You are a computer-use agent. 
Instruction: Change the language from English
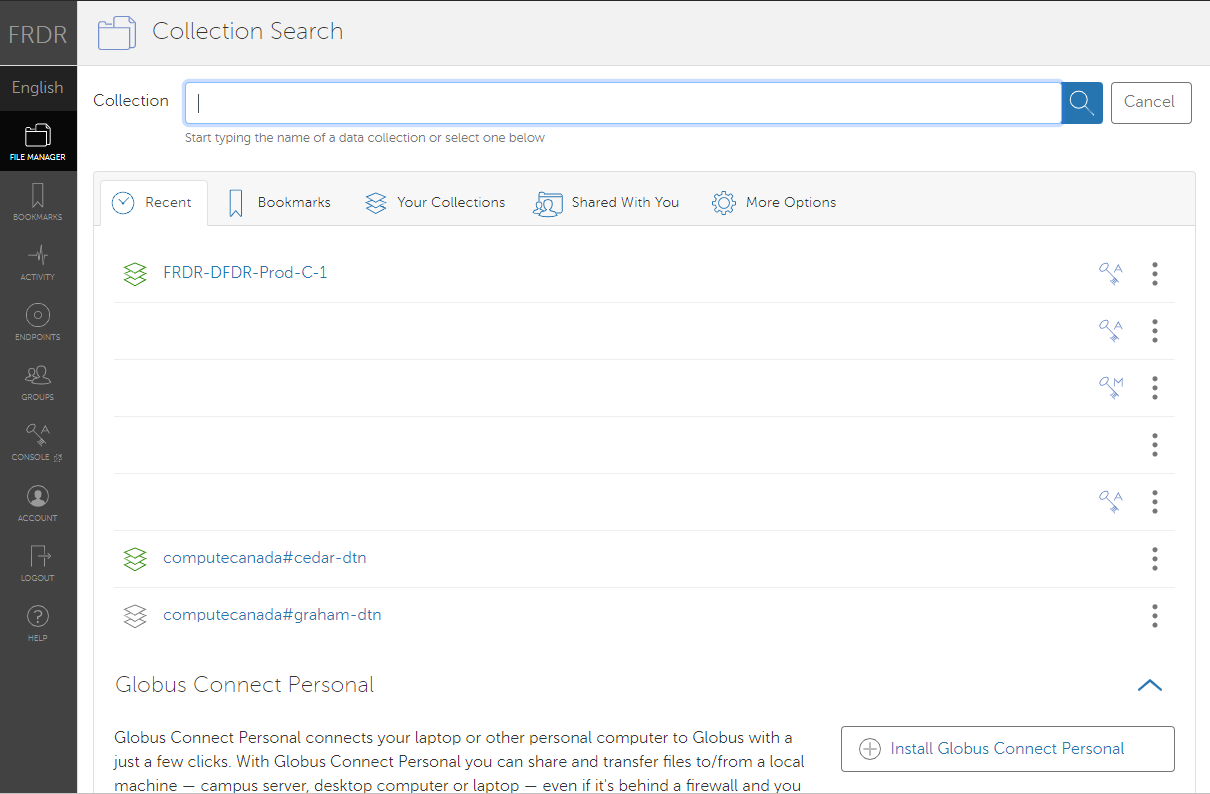tap(38, 88)
